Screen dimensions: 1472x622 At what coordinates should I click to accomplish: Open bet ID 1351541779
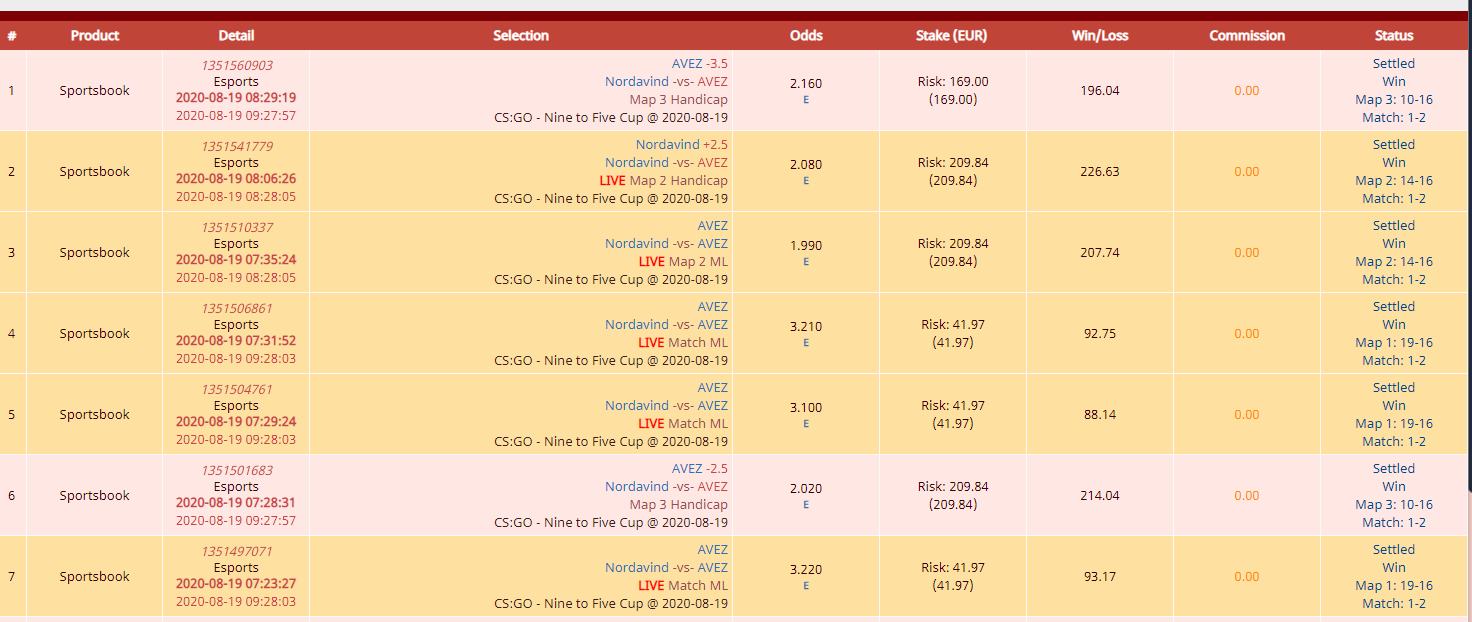point(237,146)
